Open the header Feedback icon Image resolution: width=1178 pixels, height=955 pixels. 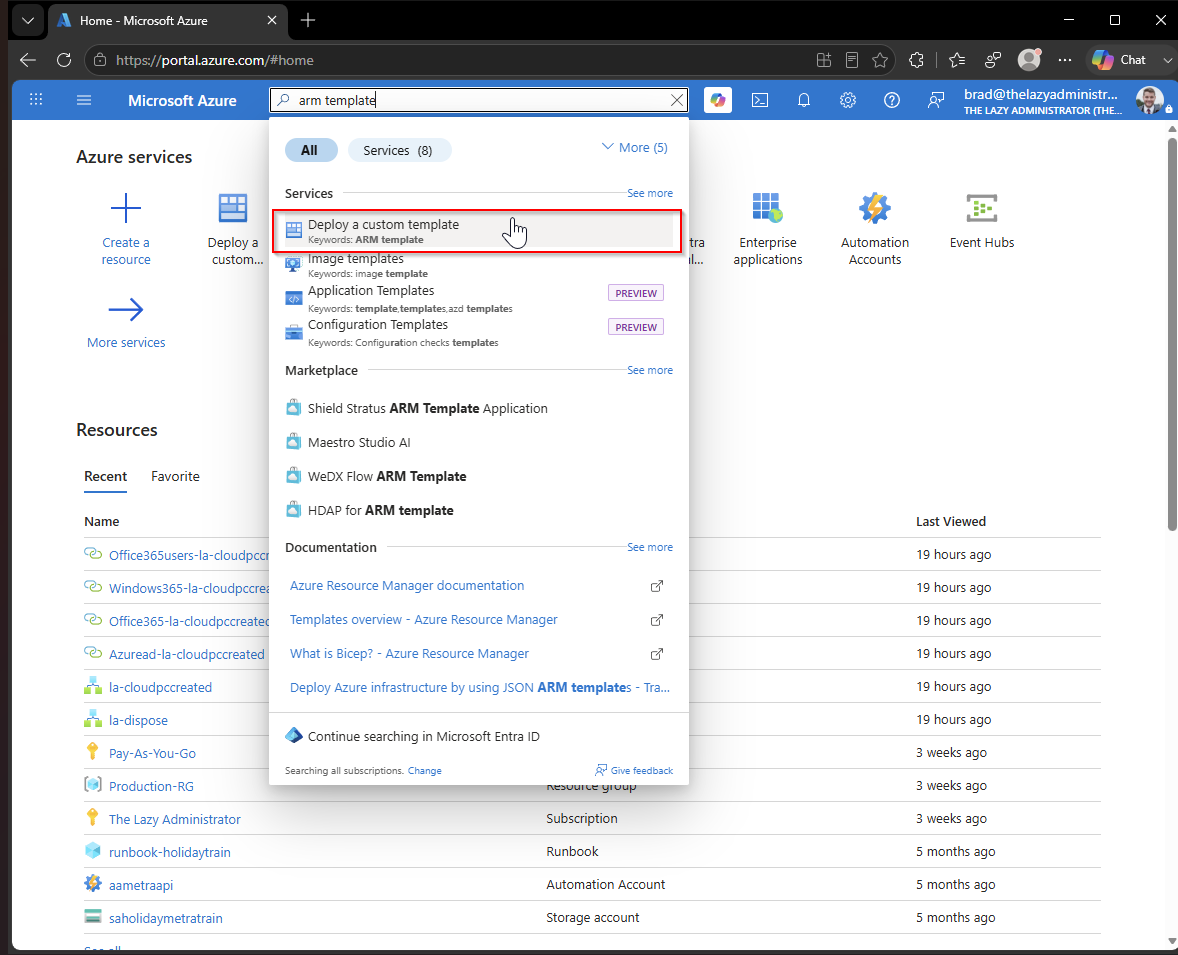pos(935,100)
